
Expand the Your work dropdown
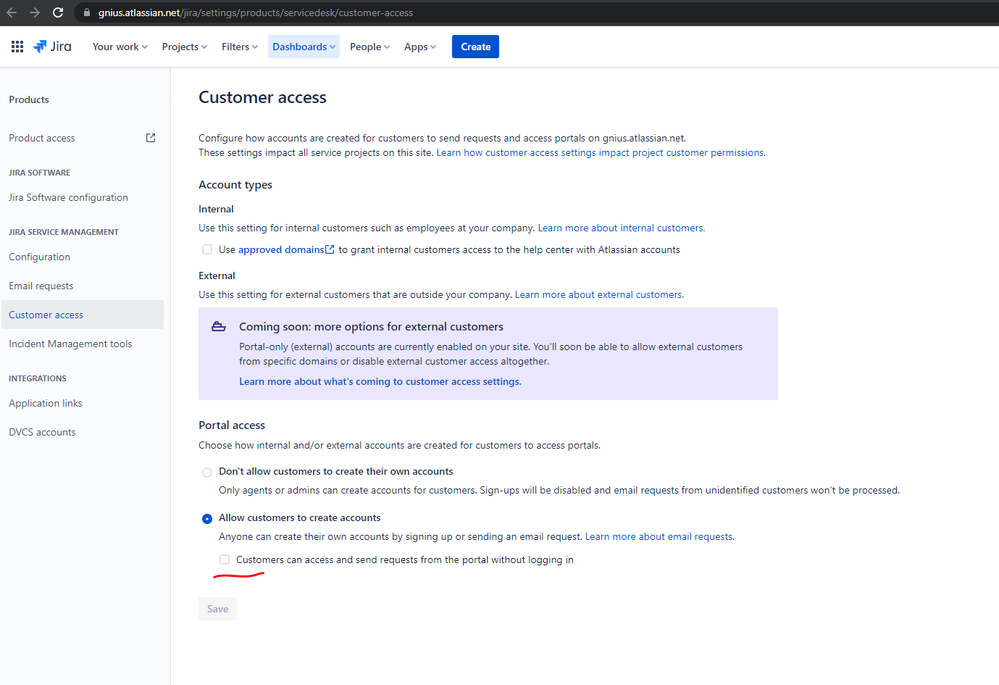[x=120, y=47]
